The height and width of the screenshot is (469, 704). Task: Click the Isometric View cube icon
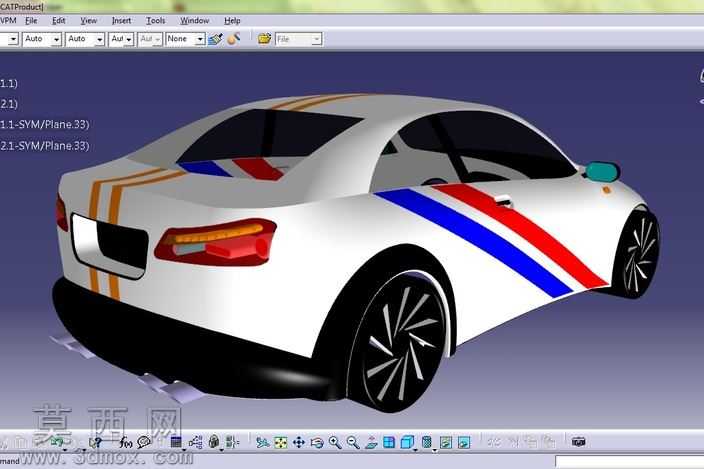407,443
